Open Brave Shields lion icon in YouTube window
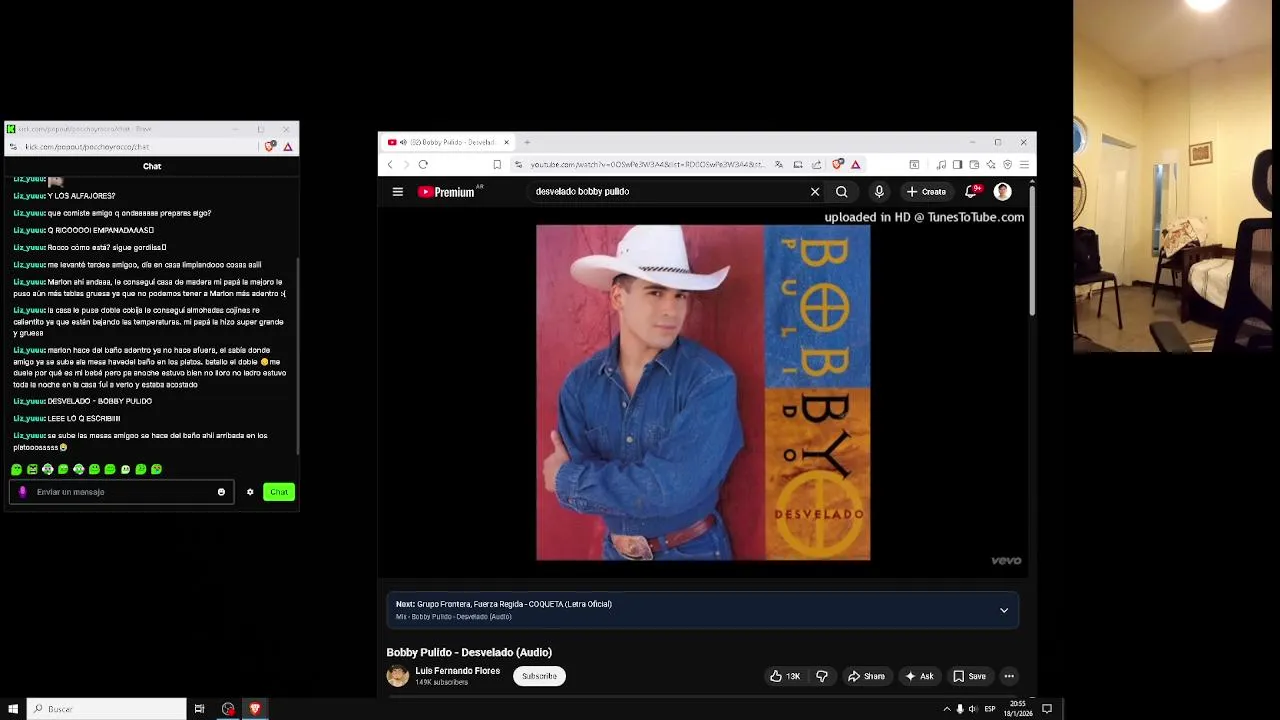 pos(838,165)
